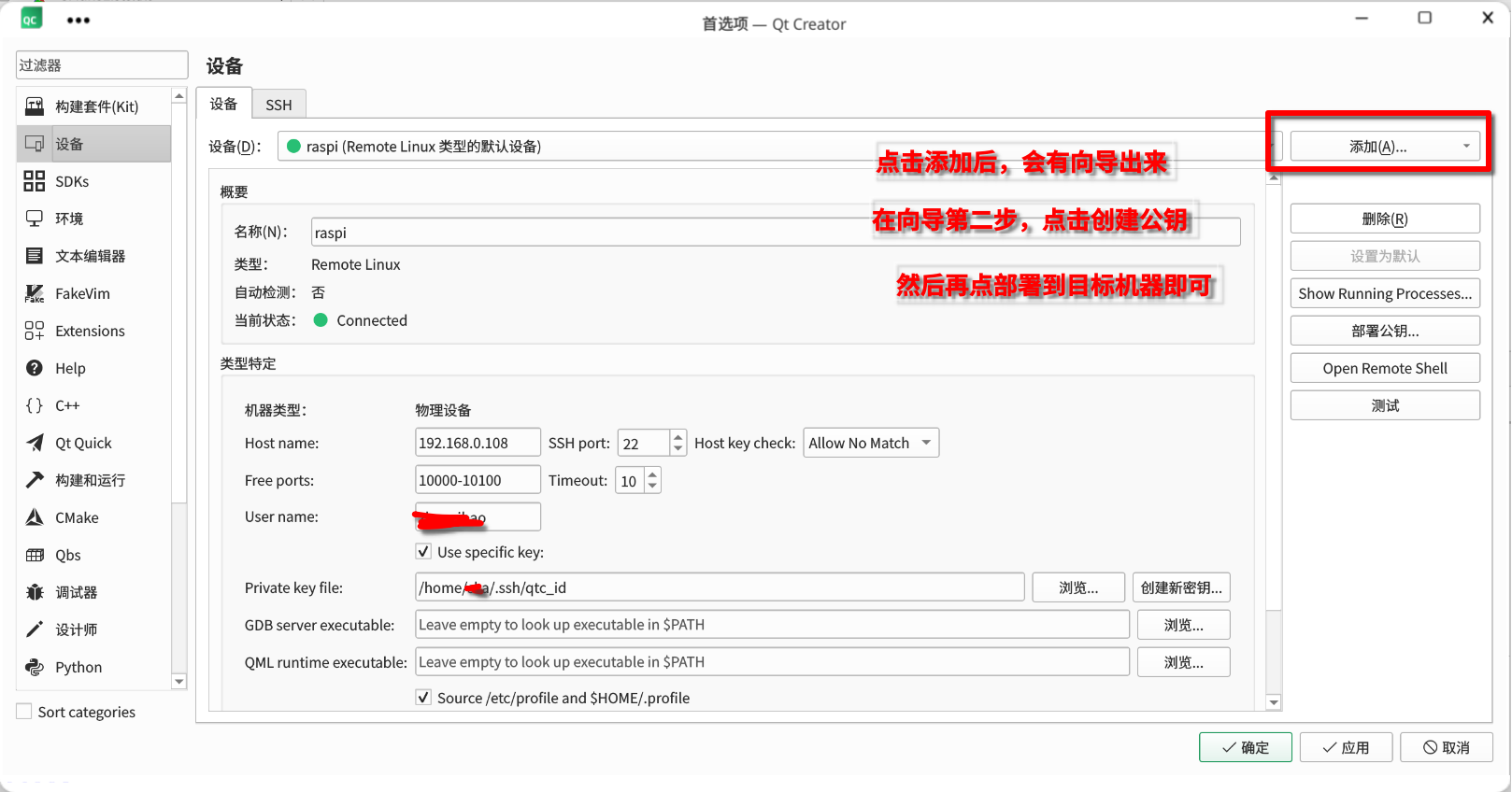This screenshot has width=1512, height=792.
Task: Select the 设备 tab
Action: (223, 104)
